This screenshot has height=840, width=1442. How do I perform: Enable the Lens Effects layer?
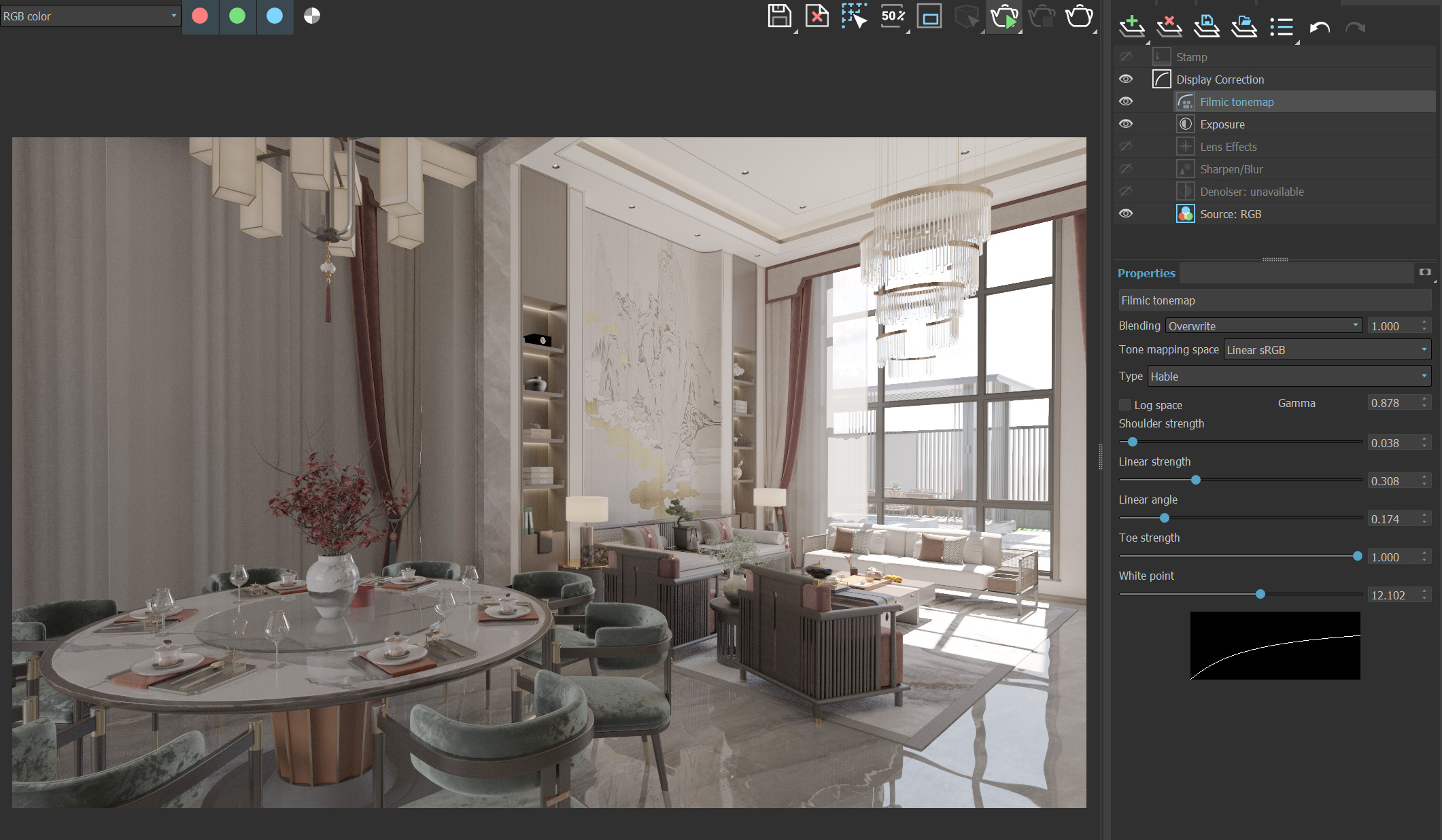1126,147
